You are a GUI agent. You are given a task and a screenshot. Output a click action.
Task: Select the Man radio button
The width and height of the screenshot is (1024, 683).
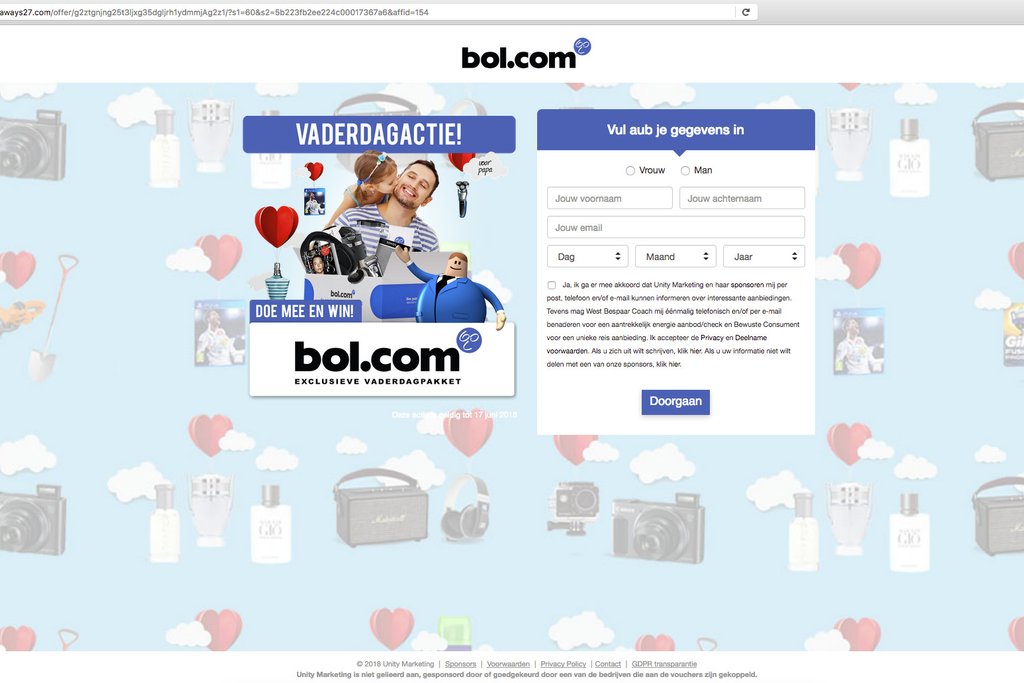click(x=685, y=170)
